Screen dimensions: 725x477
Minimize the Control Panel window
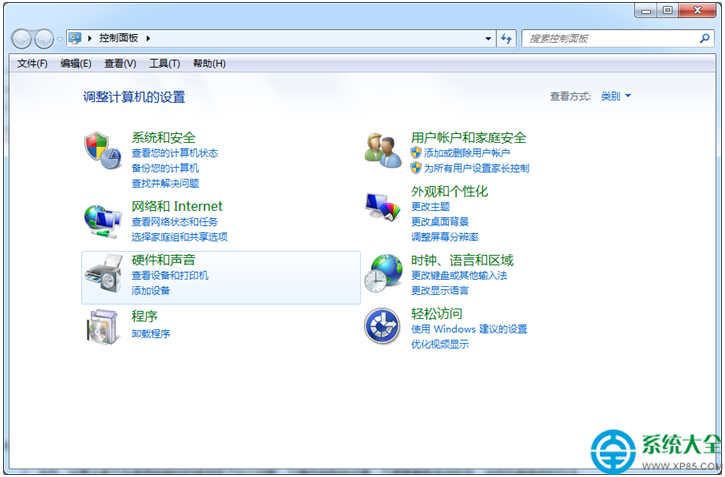click(646, 11)
